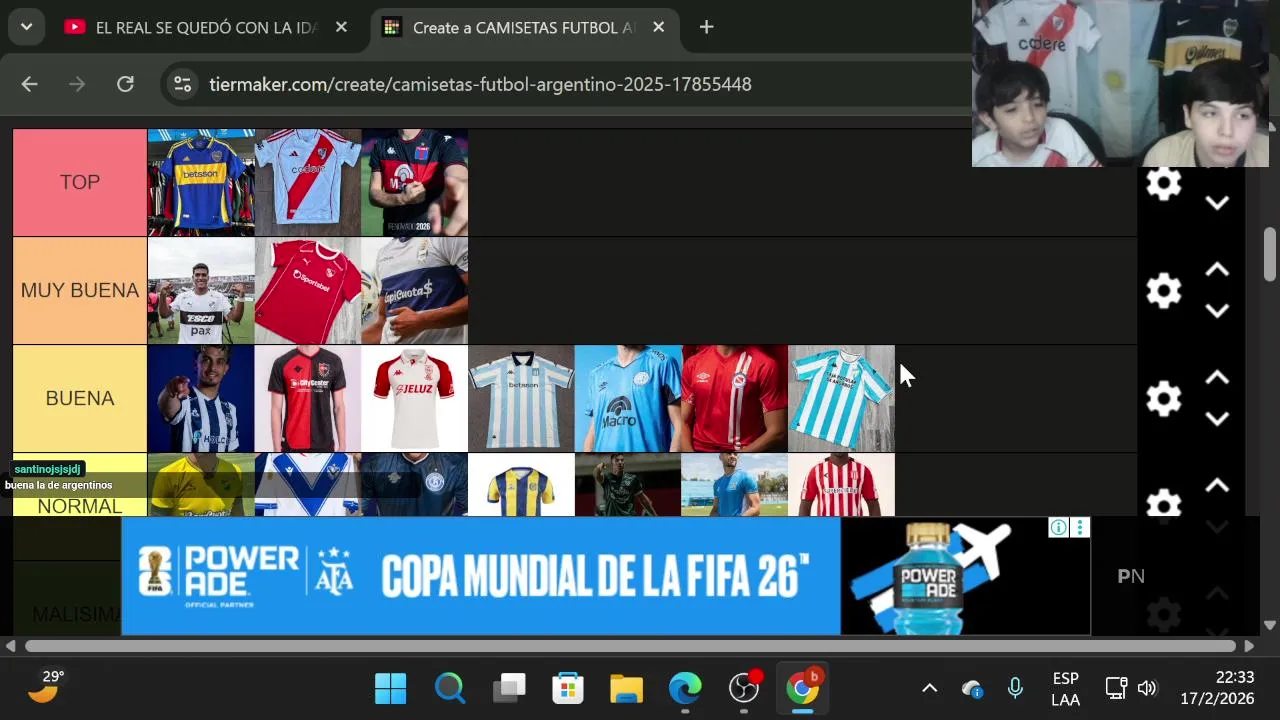The height and width of the screenshot is (720, 1280).
Task: Select the blue-white striped player jersey in BUENA
Action: 201,398
